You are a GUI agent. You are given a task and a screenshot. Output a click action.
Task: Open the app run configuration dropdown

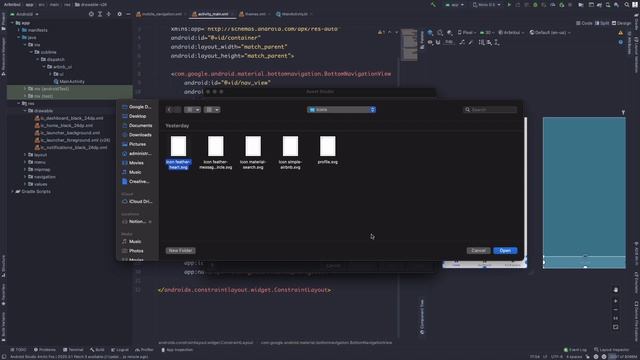tap(454, 5)
